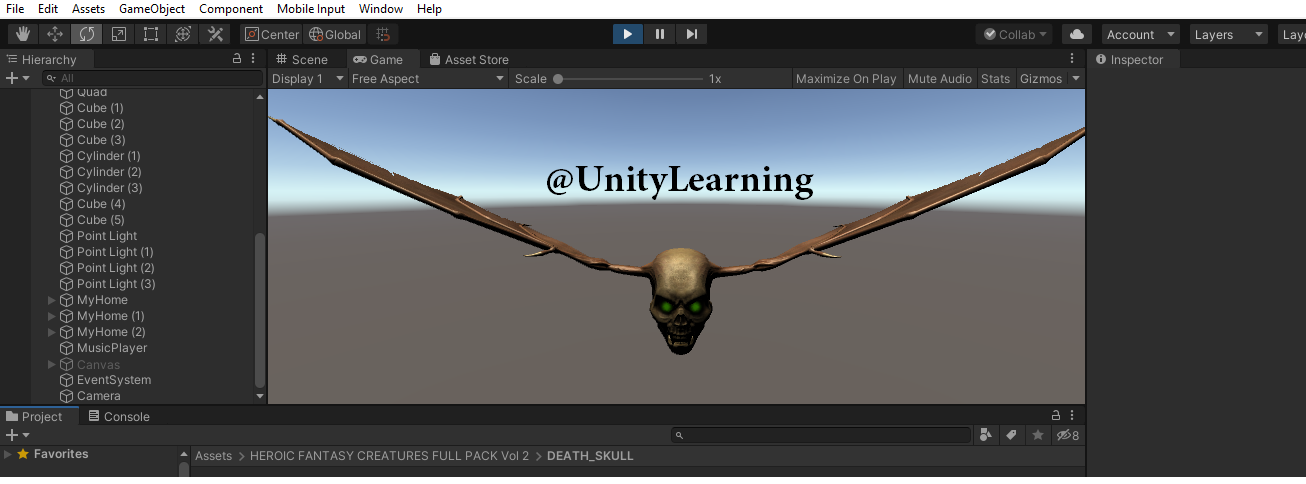1306x484 pixels.
Task: Start Play mode
Action: [x=627, y=34]
